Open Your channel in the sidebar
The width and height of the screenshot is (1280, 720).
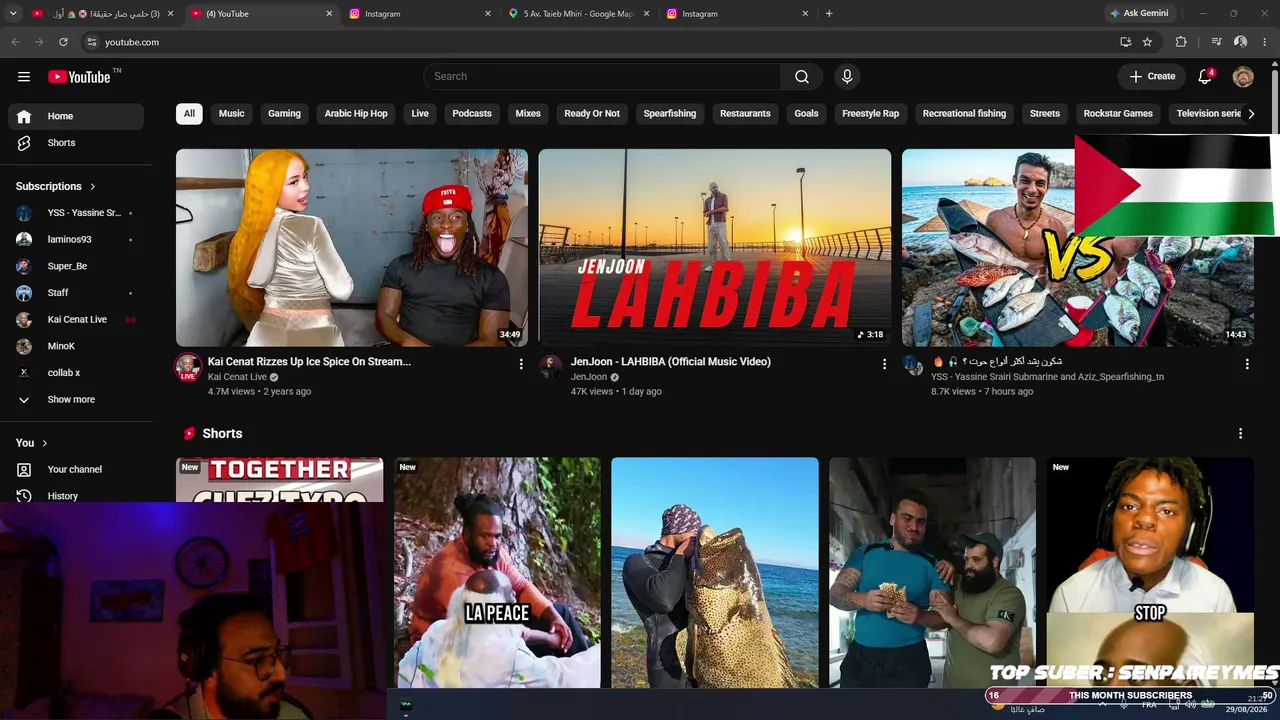tap(76, 469)
